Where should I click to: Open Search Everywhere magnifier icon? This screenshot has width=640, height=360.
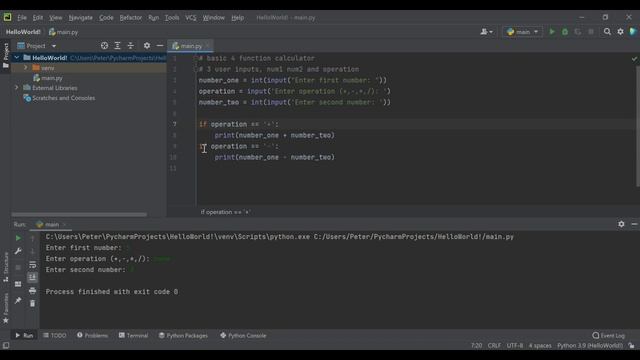click(x=607, y=32)
